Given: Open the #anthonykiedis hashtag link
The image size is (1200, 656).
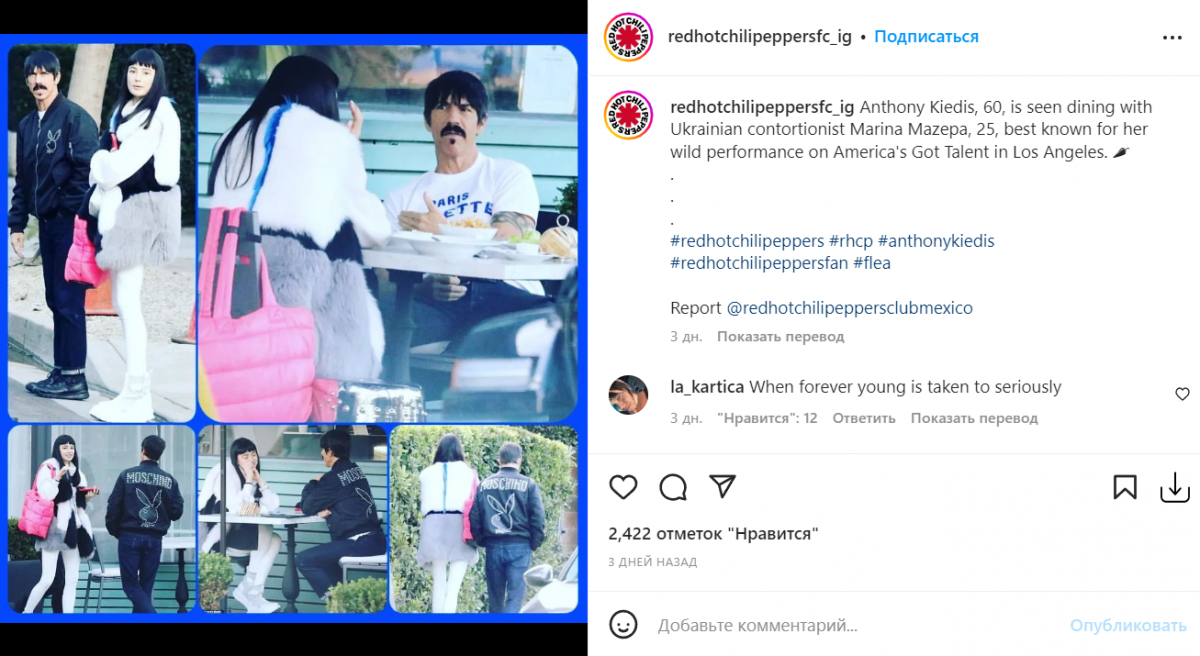Looking at the screenshot, I should click(x=936, y=241).
